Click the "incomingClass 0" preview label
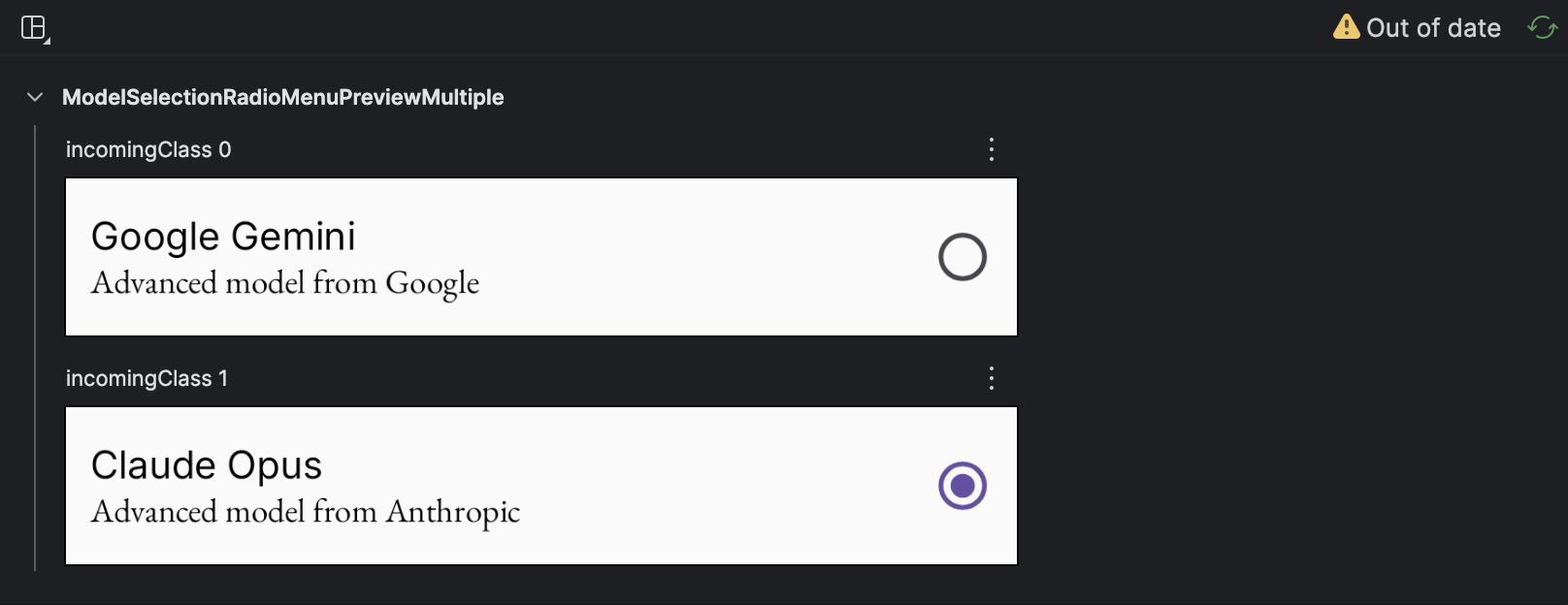Viewport: 1568px width, 605px height. click(148, 149)
